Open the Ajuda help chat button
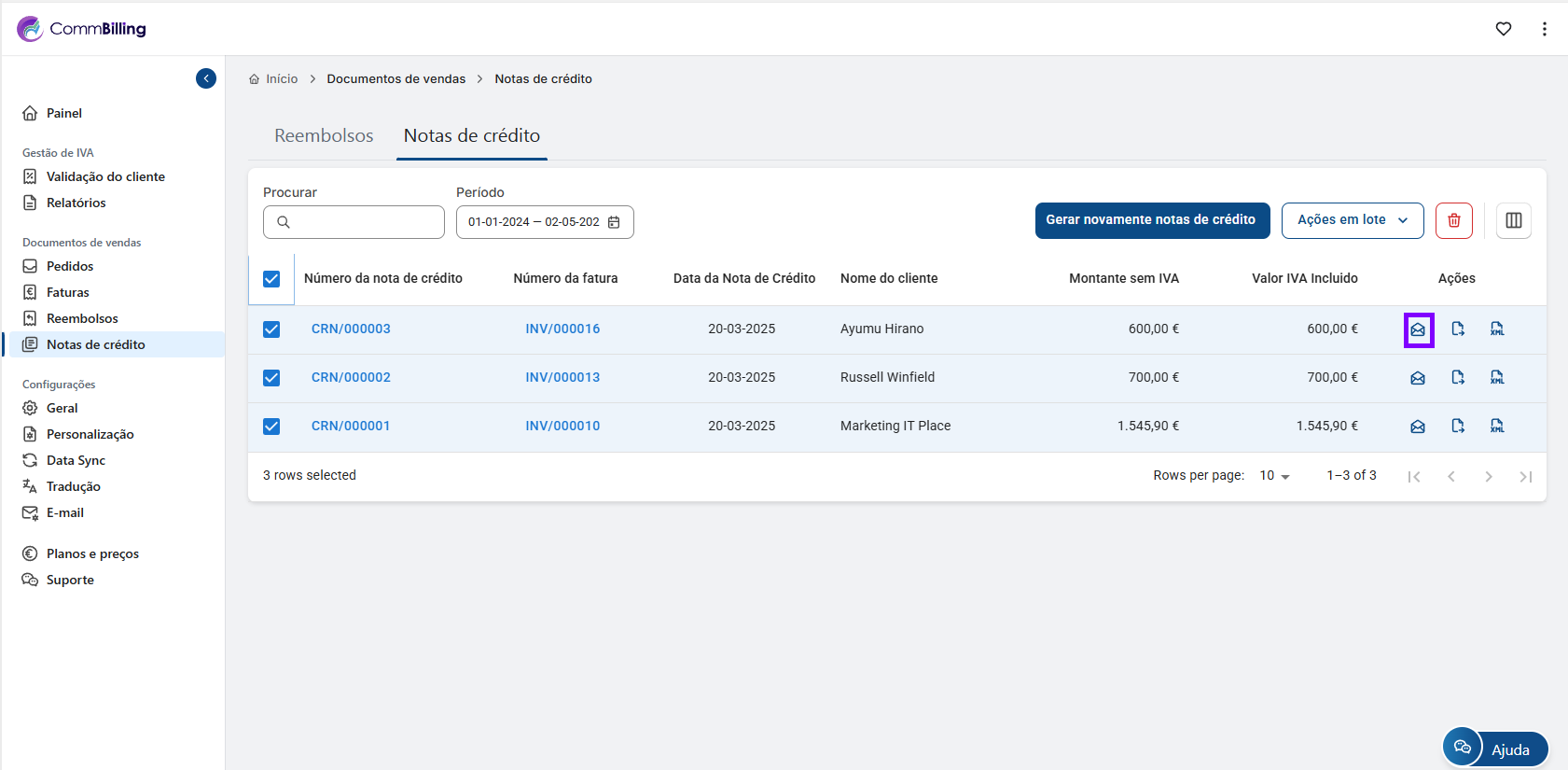Viewport: 1568px width, 770px height. [x=1495, y=749]
